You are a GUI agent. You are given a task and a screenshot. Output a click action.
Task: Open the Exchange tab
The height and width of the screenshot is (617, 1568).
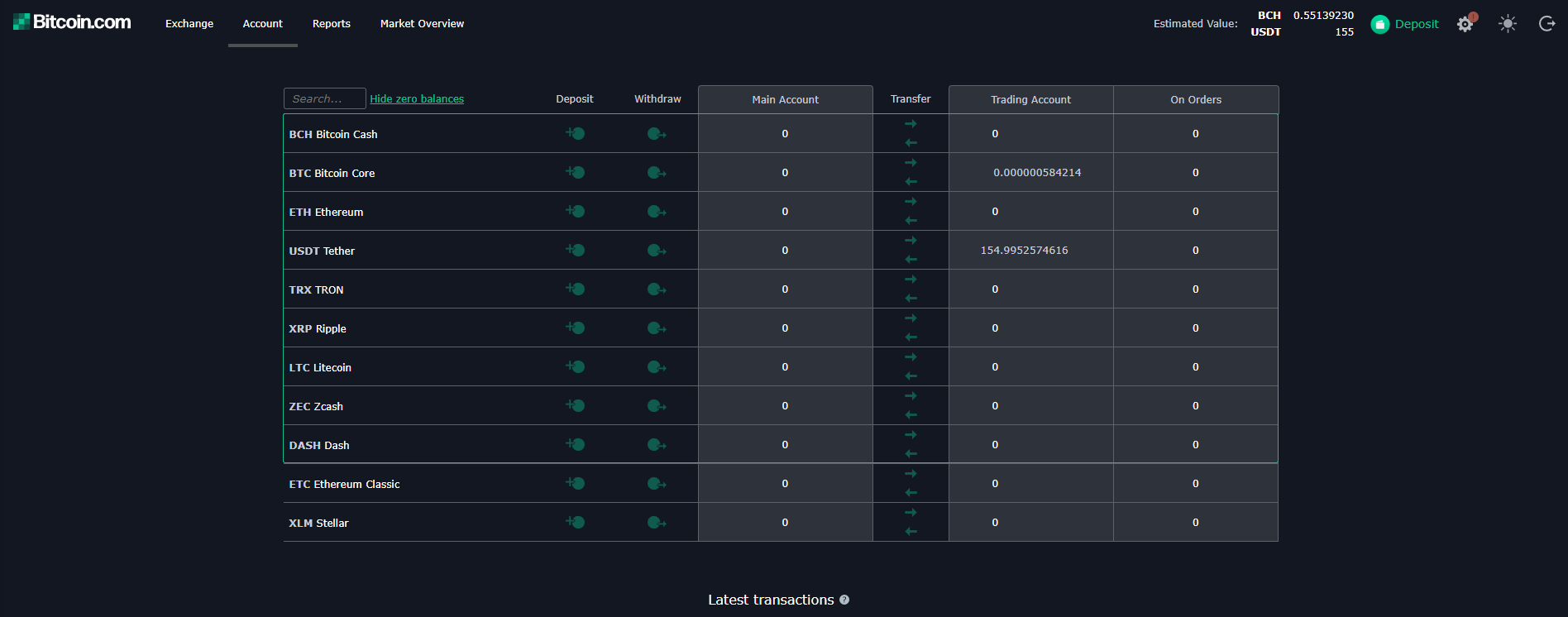pos(189,24)
